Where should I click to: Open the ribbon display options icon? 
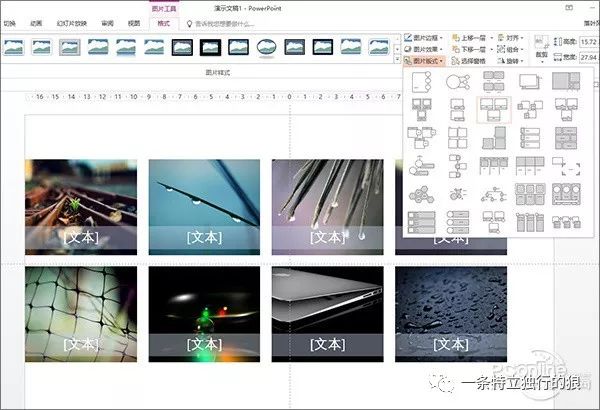point(569,7)
